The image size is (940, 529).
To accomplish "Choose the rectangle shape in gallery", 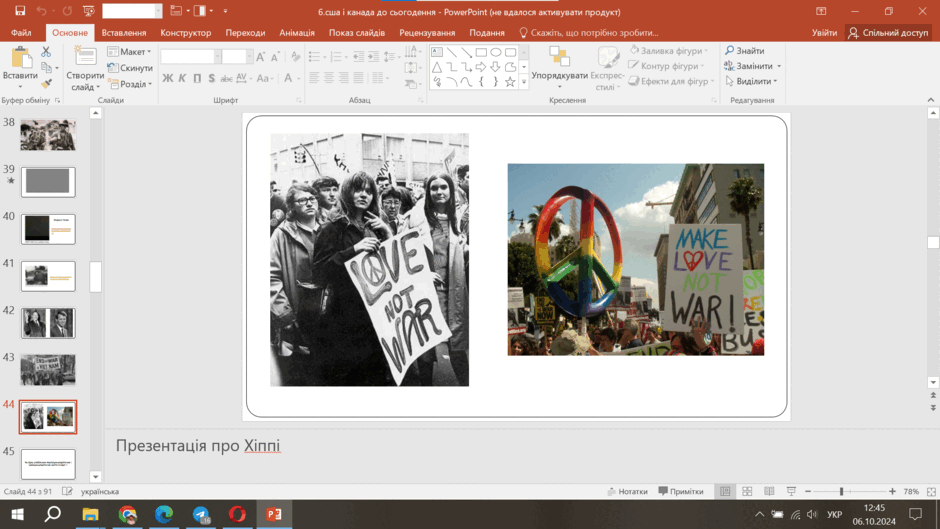I will pyautogui.click(x=481, y=52).
